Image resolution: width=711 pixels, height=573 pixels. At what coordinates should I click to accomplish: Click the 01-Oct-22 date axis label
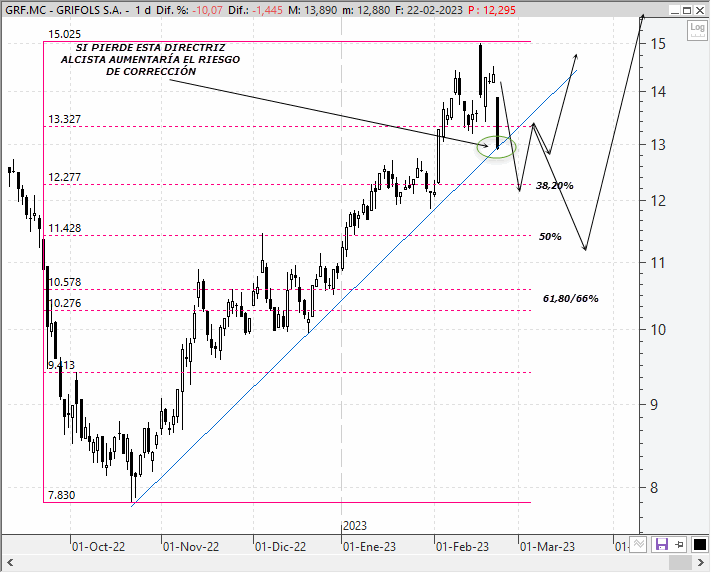98,547
